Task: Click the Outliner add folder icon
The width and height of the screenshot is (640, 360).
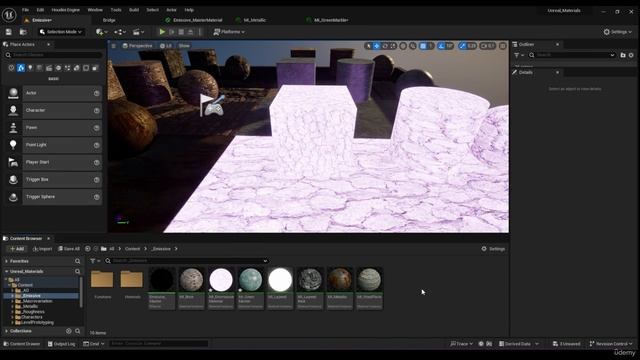Action: point(623,55)
